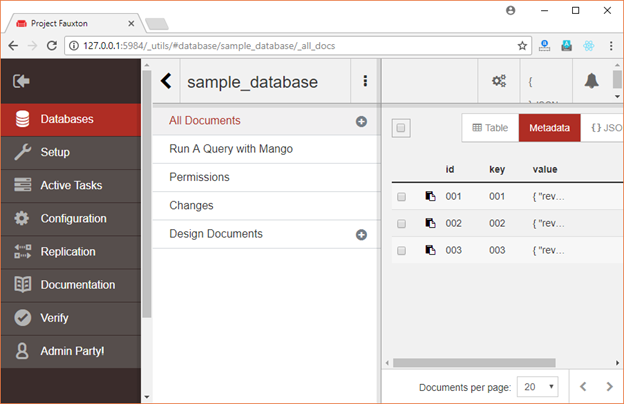Open Documentation page

point(71,285)
